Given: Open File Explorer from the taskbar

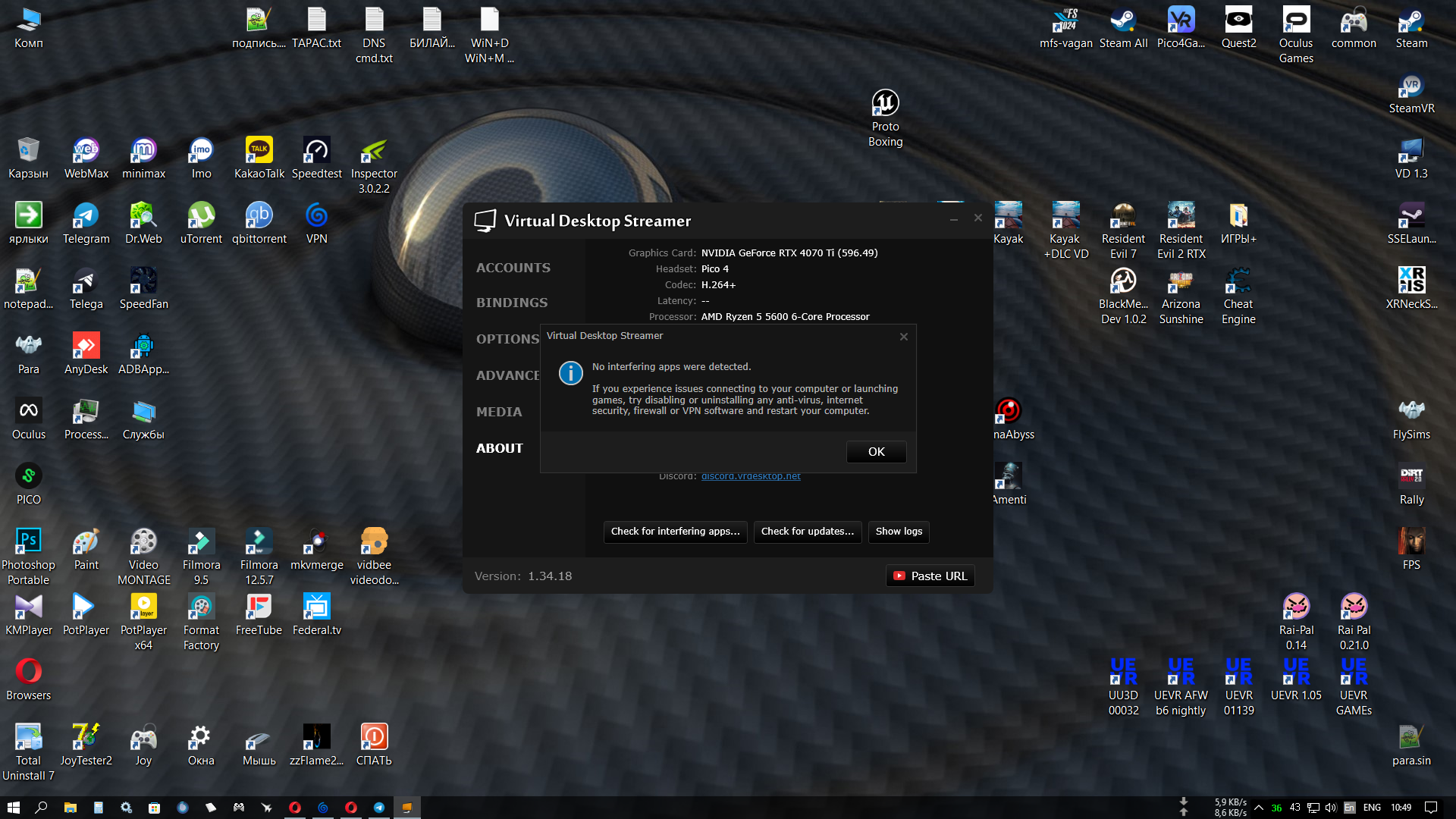Looking at the screenshot, I should (70, 808).
